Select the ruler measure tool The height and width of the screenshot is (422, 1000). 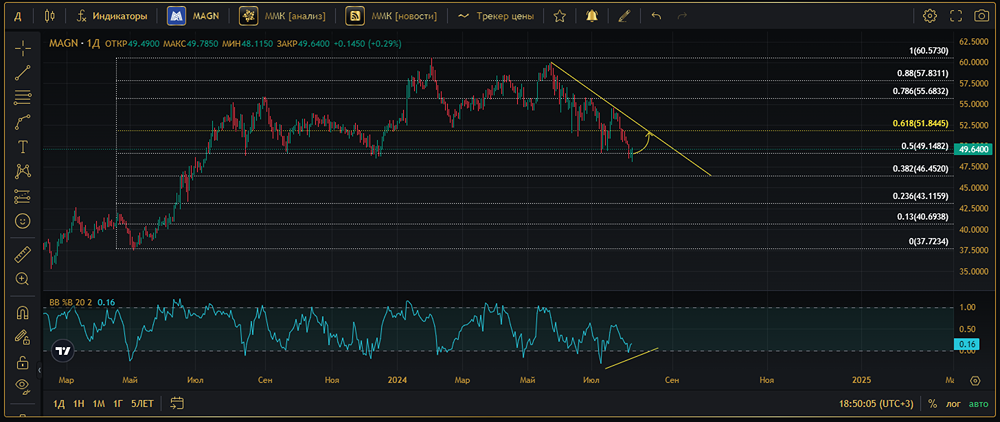[x=23, y=254]
